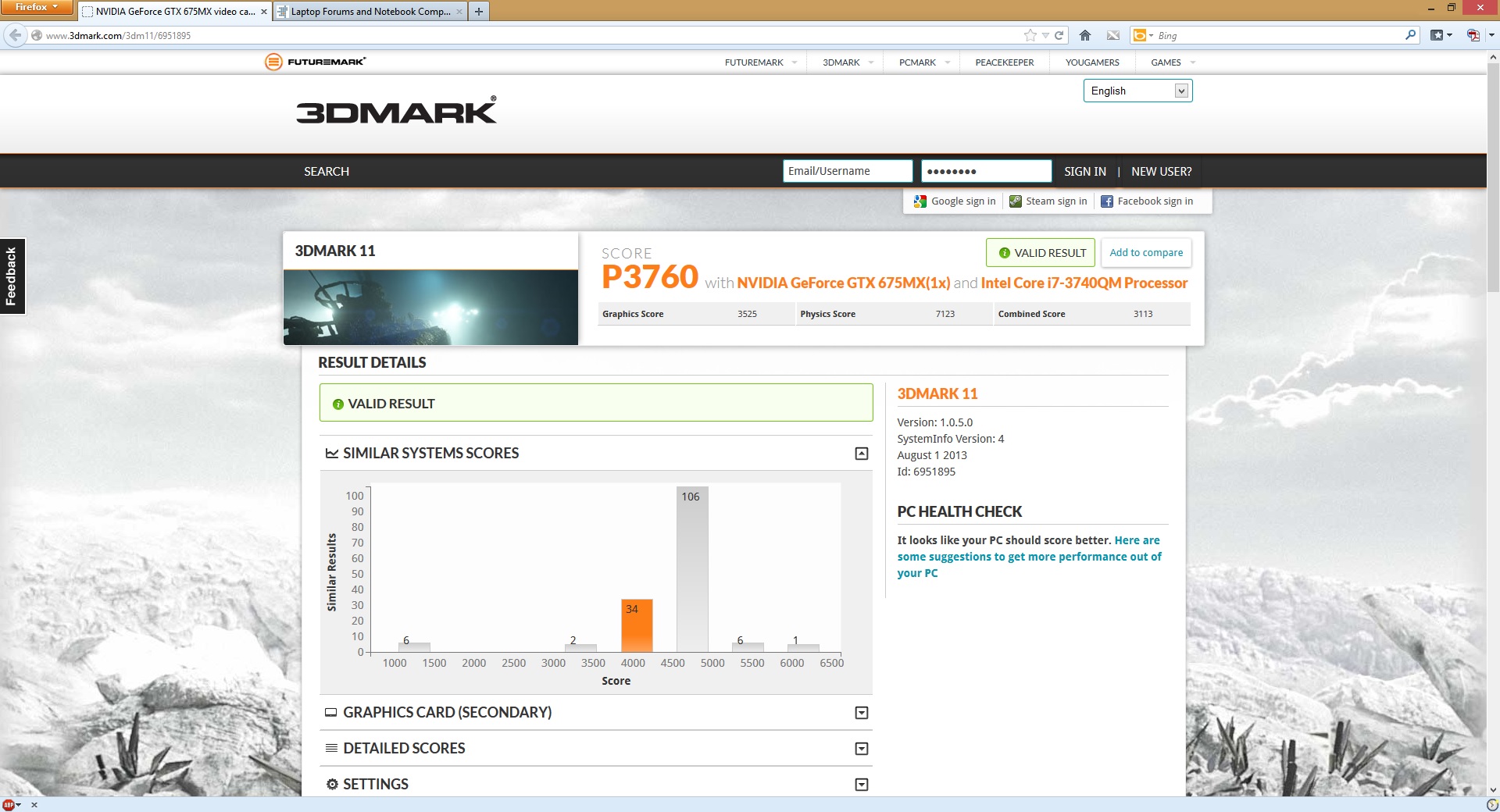The image size is (1500, 812).
Task: Switch to the NVIDIA GeForce GTX 675MX tab
Action: pyautogui.click(x=173, y=12)
